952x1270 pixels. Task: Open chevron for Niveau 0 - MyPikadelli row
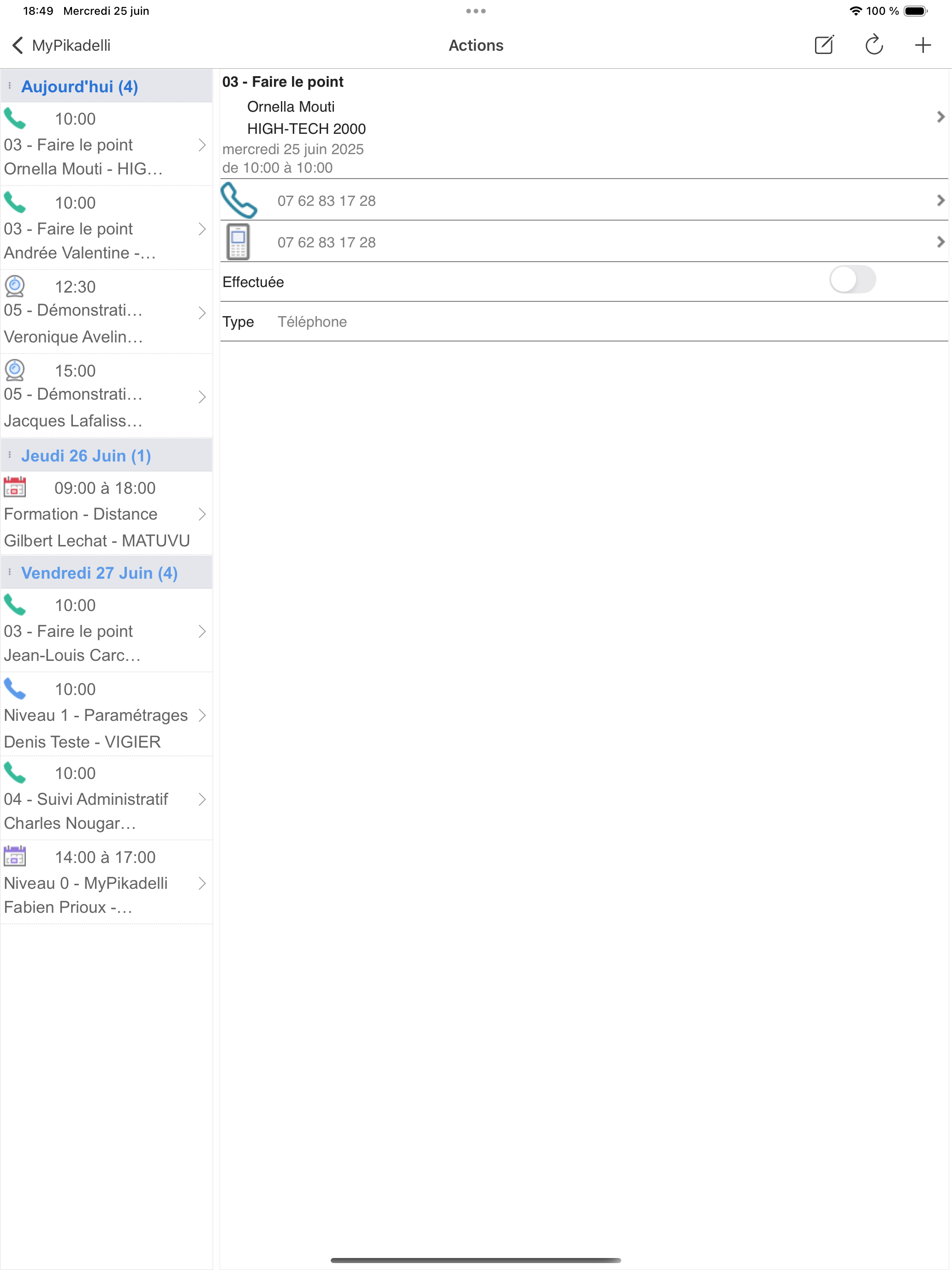tap(202, 883)
